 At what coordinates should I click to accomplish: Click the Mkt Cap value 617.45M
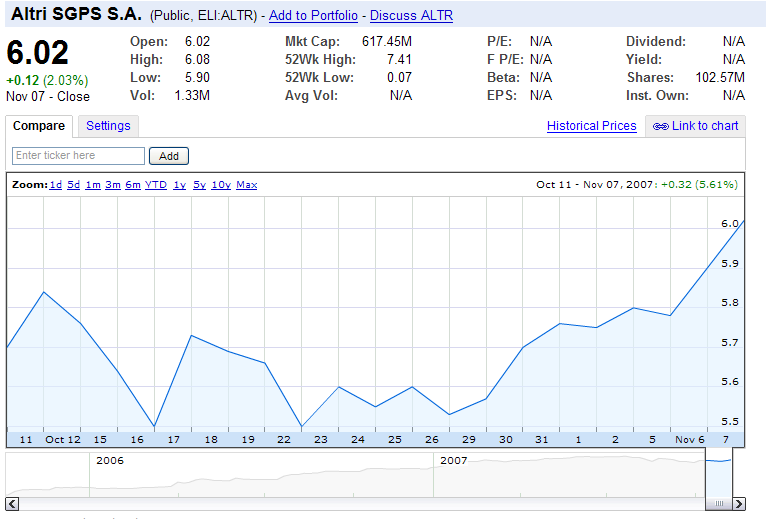(x=387, y=42)
